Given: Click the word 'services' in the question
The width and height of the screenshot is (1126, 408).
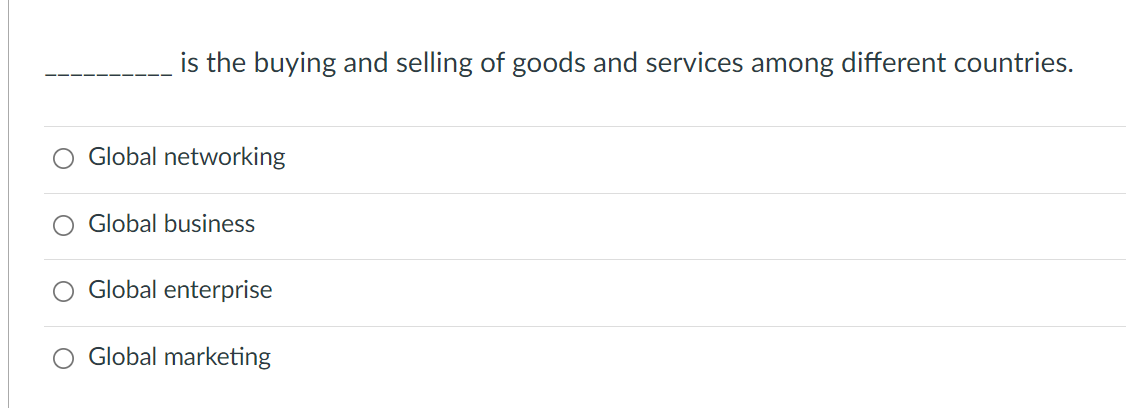Looking at the screenshot, I should click(693, 64).
